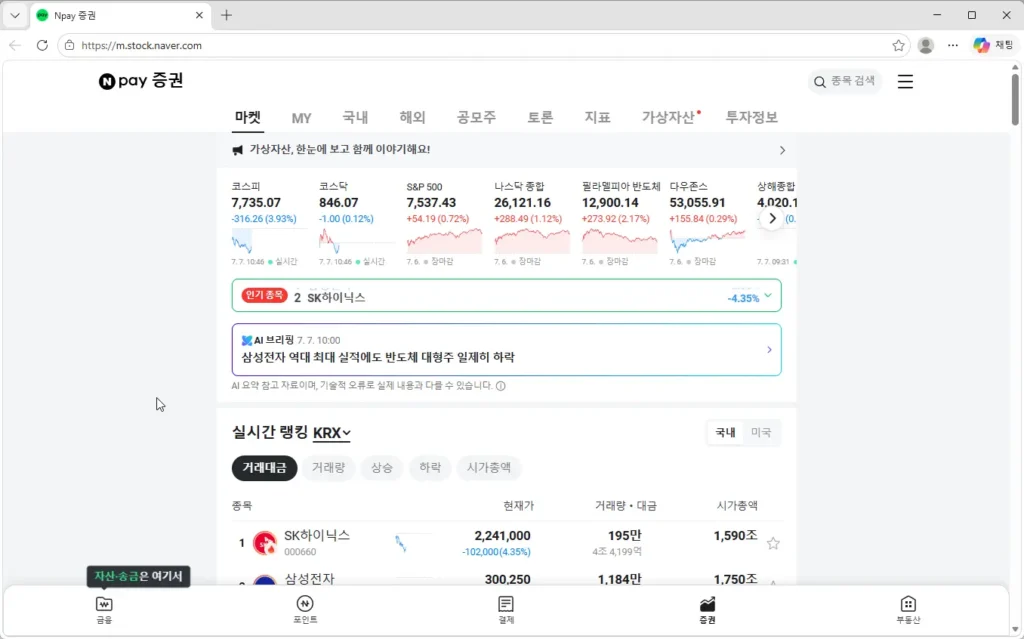Favorite SK하이닉스 with the star icon
The image size is (1024, 639).
click(773, 543)
